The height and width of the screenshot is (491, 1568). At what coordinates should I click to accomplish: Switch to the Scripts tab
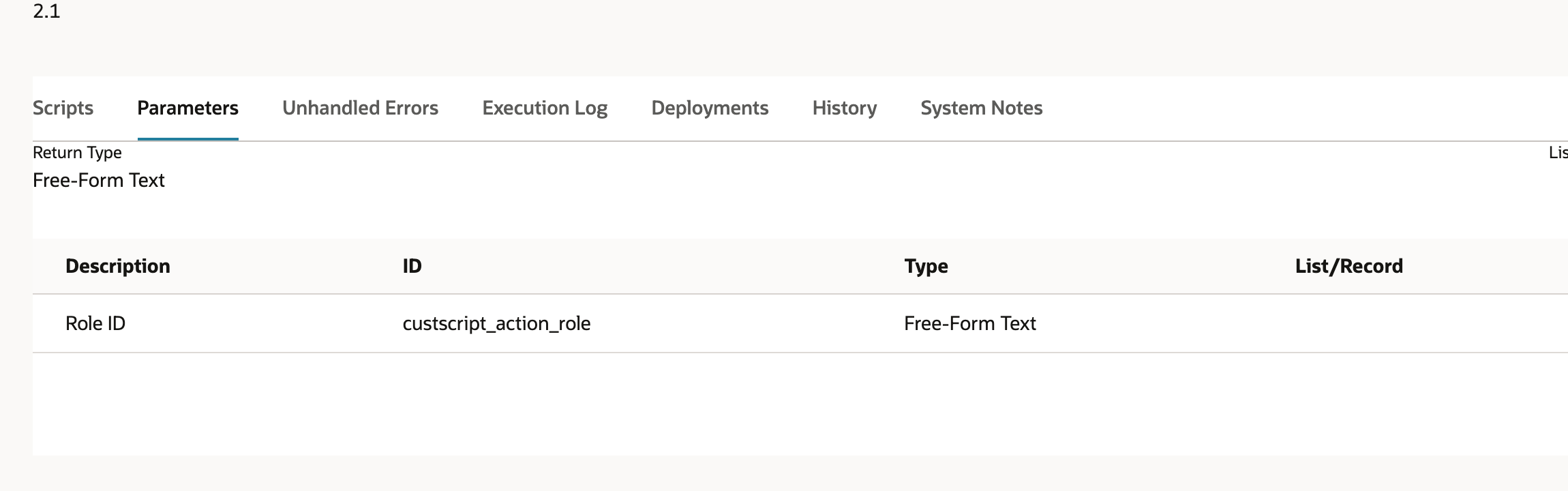[63, 108]
